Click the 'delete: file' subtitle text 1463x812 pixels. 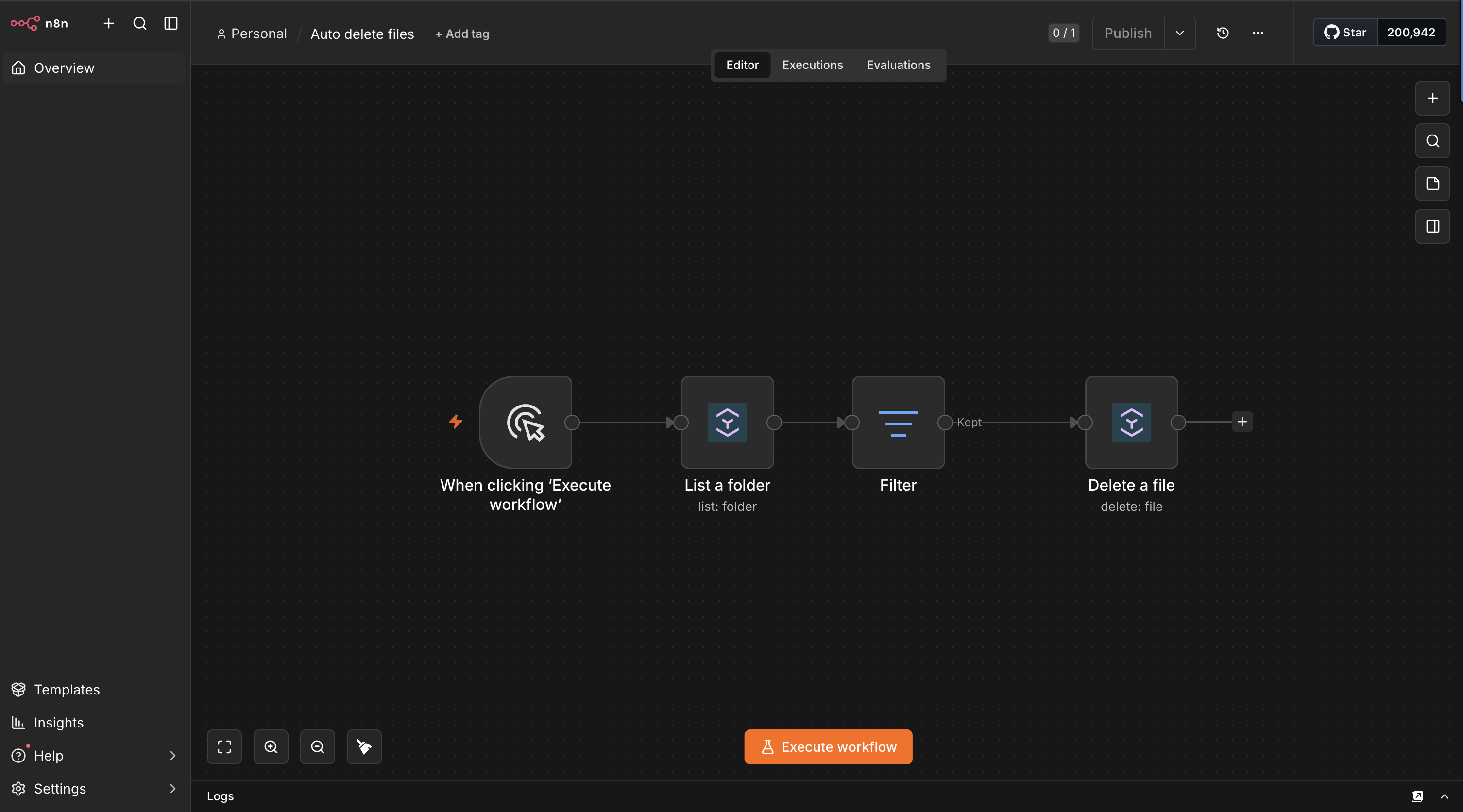click(x=1131, y=507)
